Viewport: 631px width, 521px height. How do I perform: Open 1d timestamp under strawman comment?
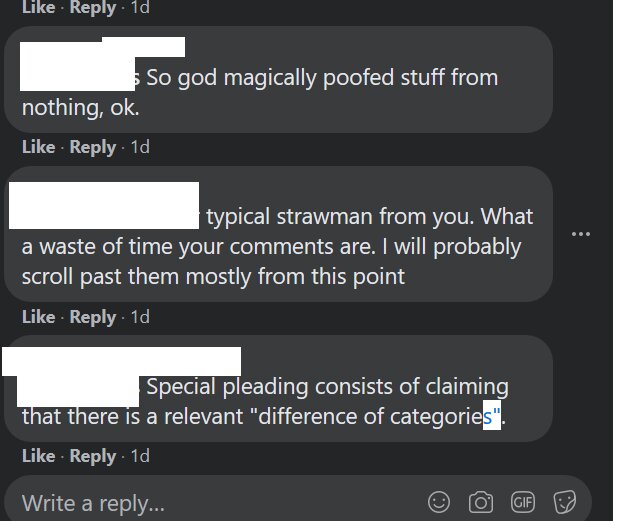(x=140, y=317)
